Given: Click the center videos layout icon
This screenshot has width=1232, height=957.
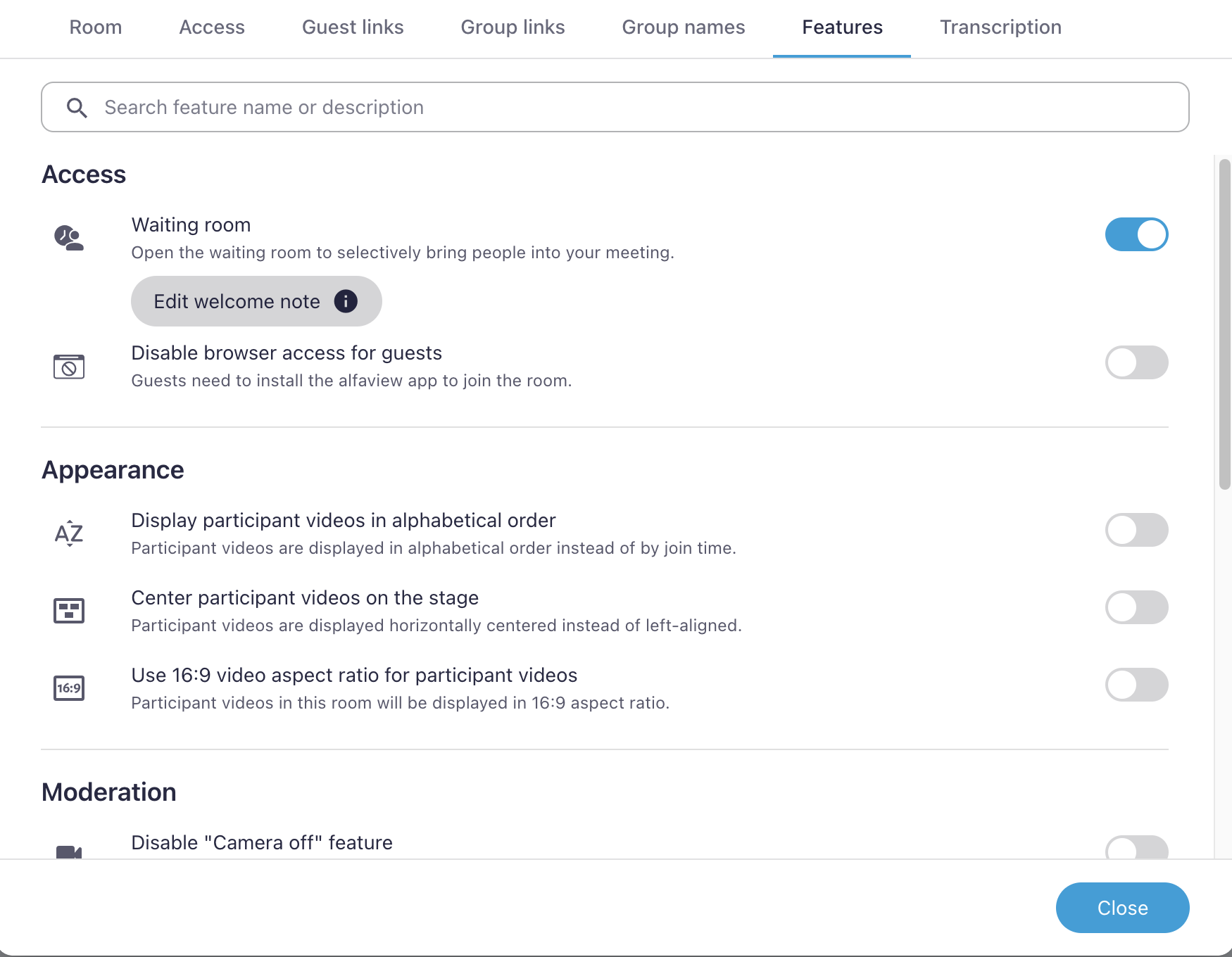Looking at the screenshot, I should [69, 611].
